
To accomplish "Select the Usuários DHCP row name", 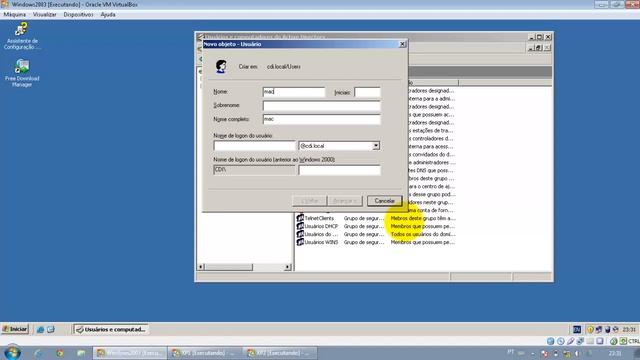I will [x=321, y=226].
